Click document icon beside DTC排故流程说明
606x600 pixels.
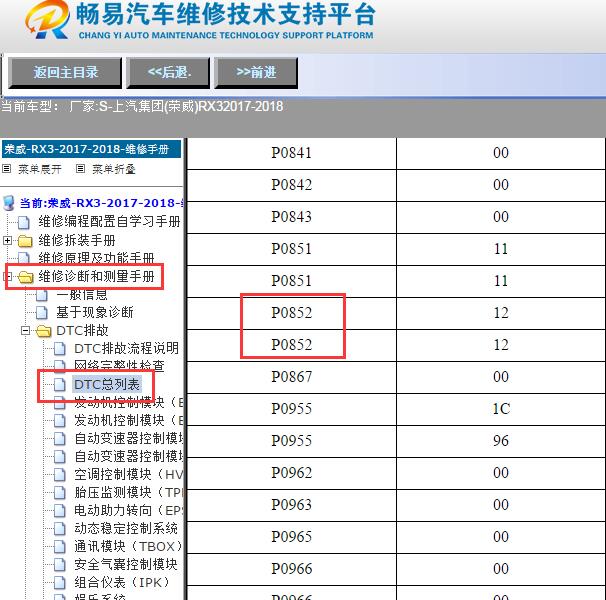click(x=60, y=348)
